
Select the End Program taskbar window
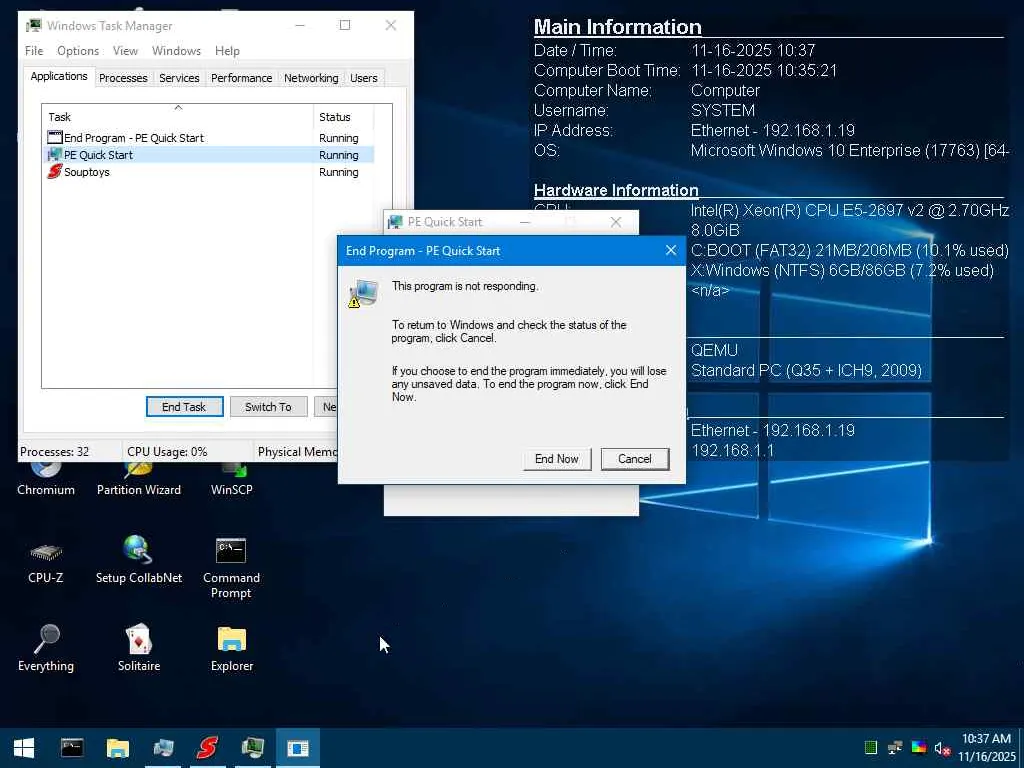(298, 748)
